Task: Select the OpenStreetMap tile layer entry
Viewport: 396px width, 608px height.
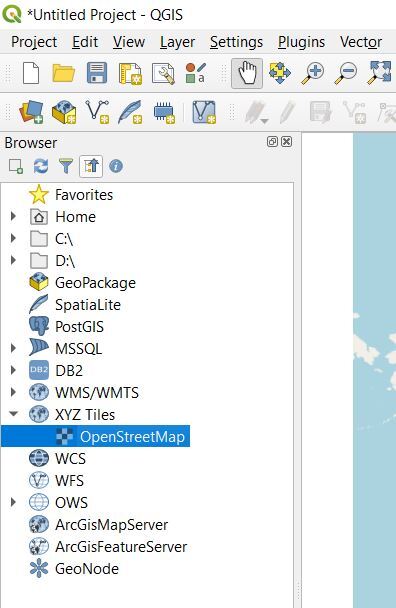Action: click(x=95, y=436)
